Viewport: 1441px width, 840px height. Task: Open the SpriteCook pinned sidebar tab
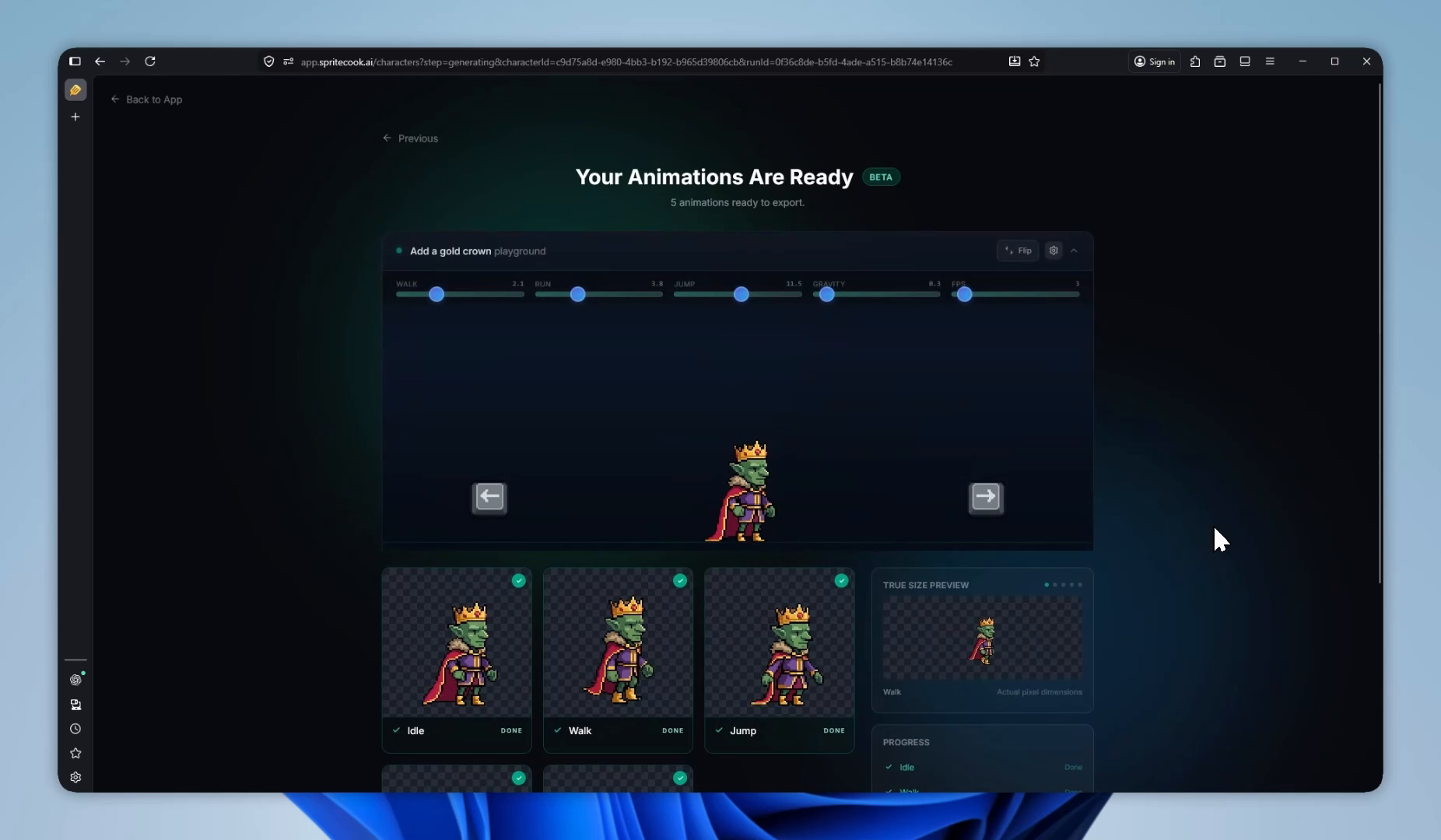point(75,90)
